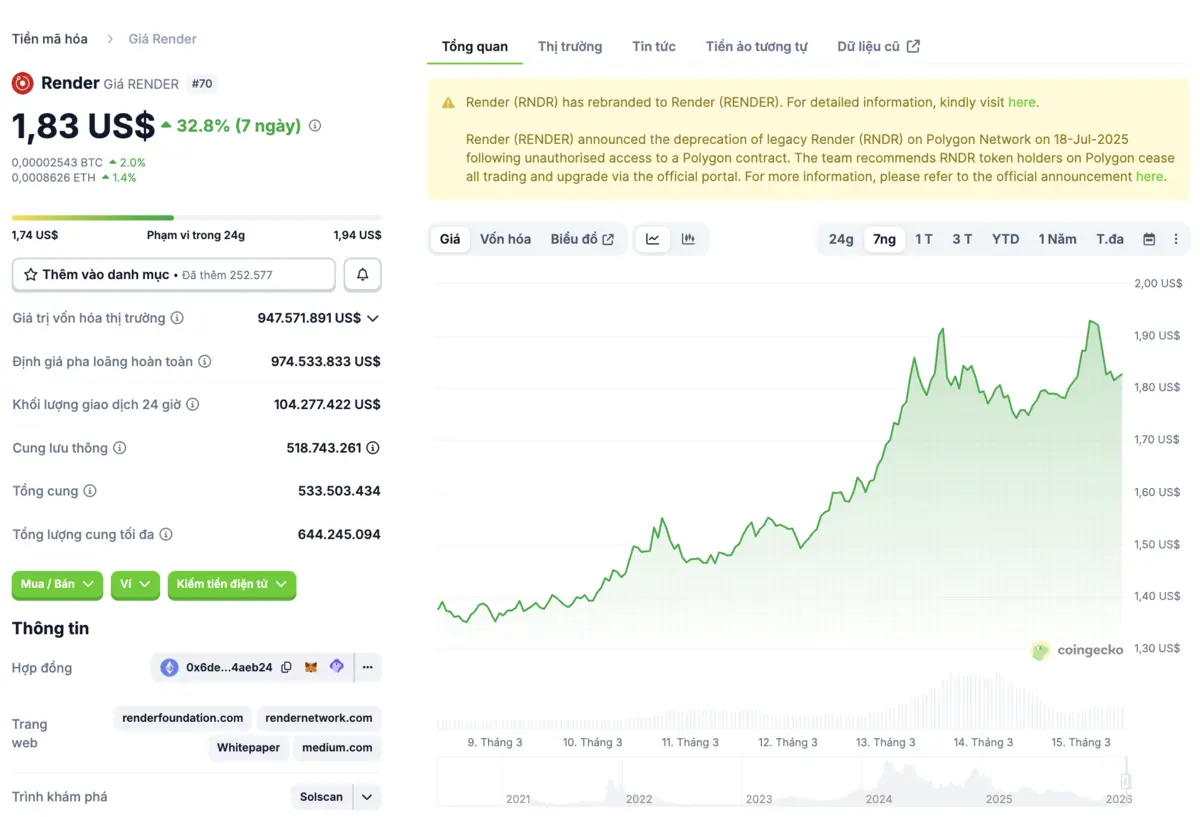
Task: Switch to candlestick chart view
Action: [x=688, y=239]
